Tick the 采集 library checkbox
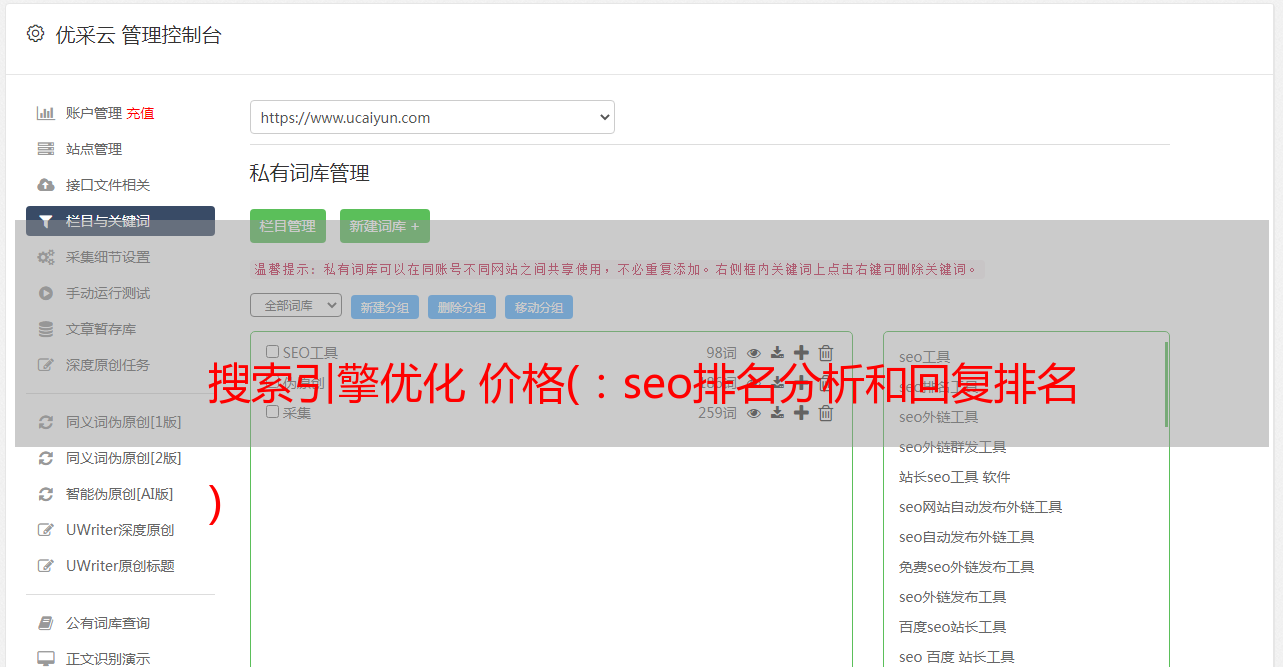1283x667 pixels. pos(272,411)
